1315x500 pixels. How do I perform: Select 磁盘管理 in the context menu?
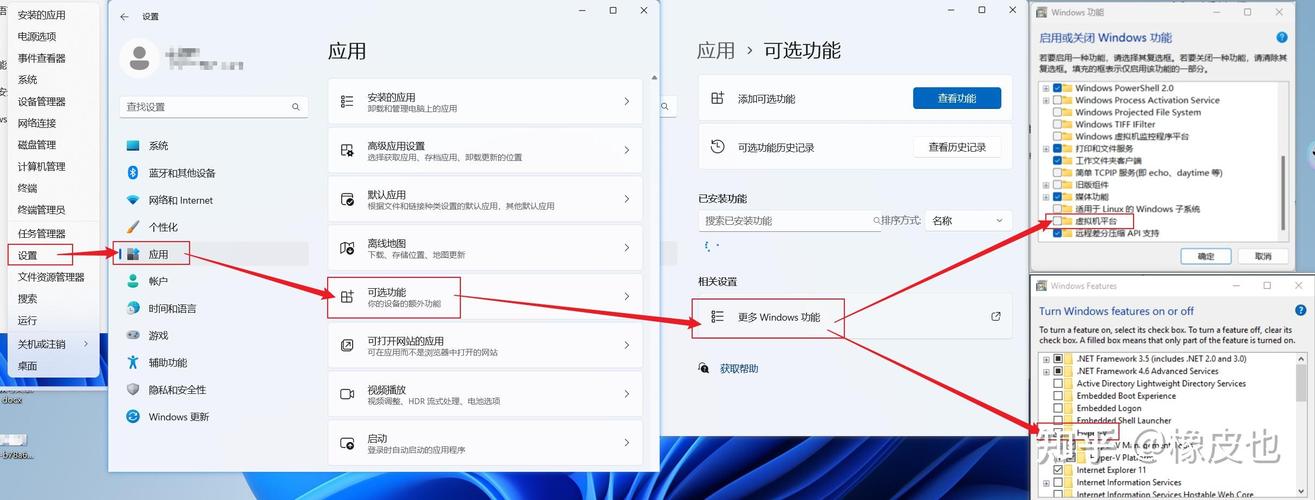(52, 145)
